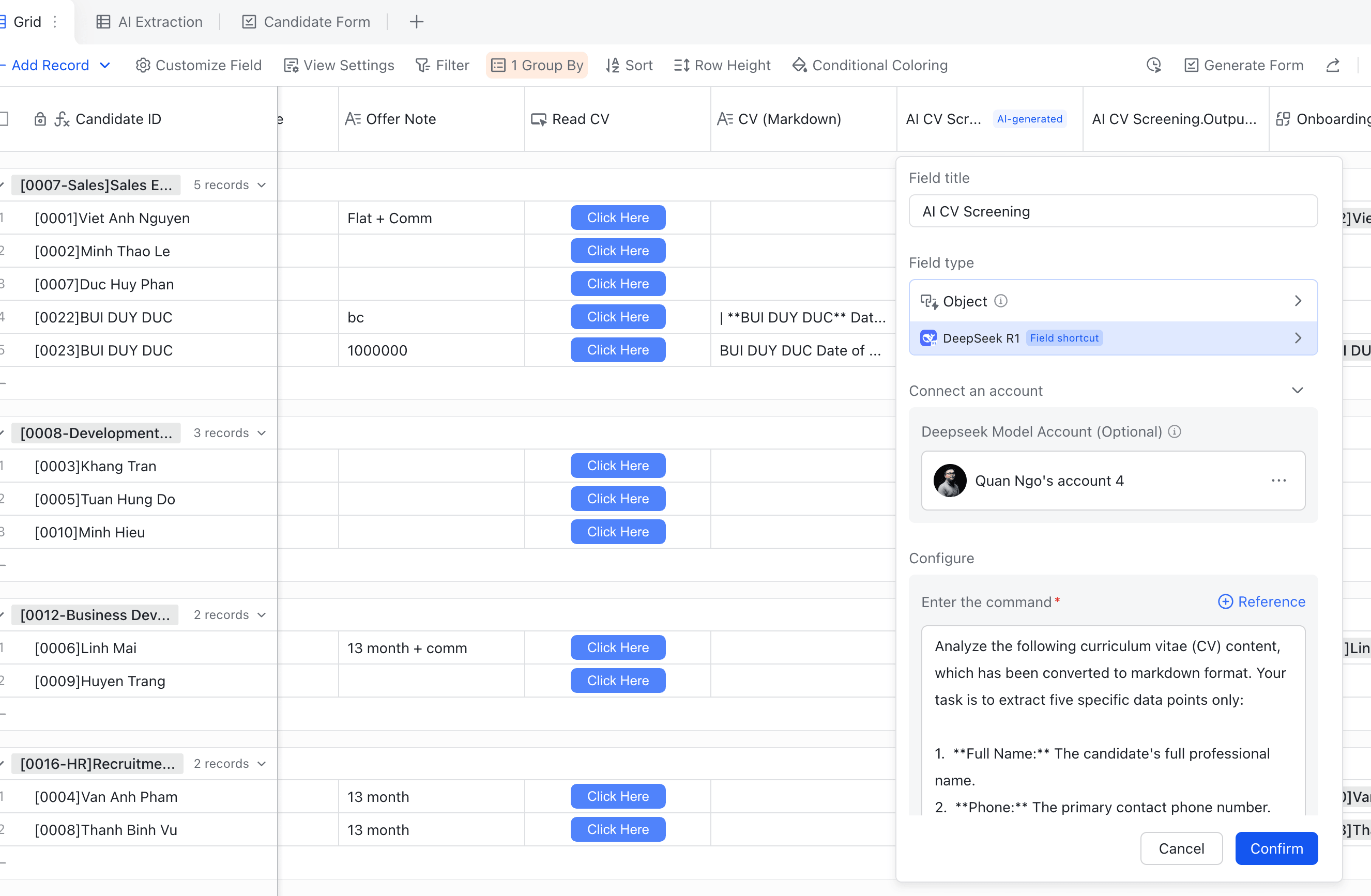Select the '1000000' Offer Note cell
Image resolution: width=1371 pixels, height=896 pixels.
click(x=431, y=350)
